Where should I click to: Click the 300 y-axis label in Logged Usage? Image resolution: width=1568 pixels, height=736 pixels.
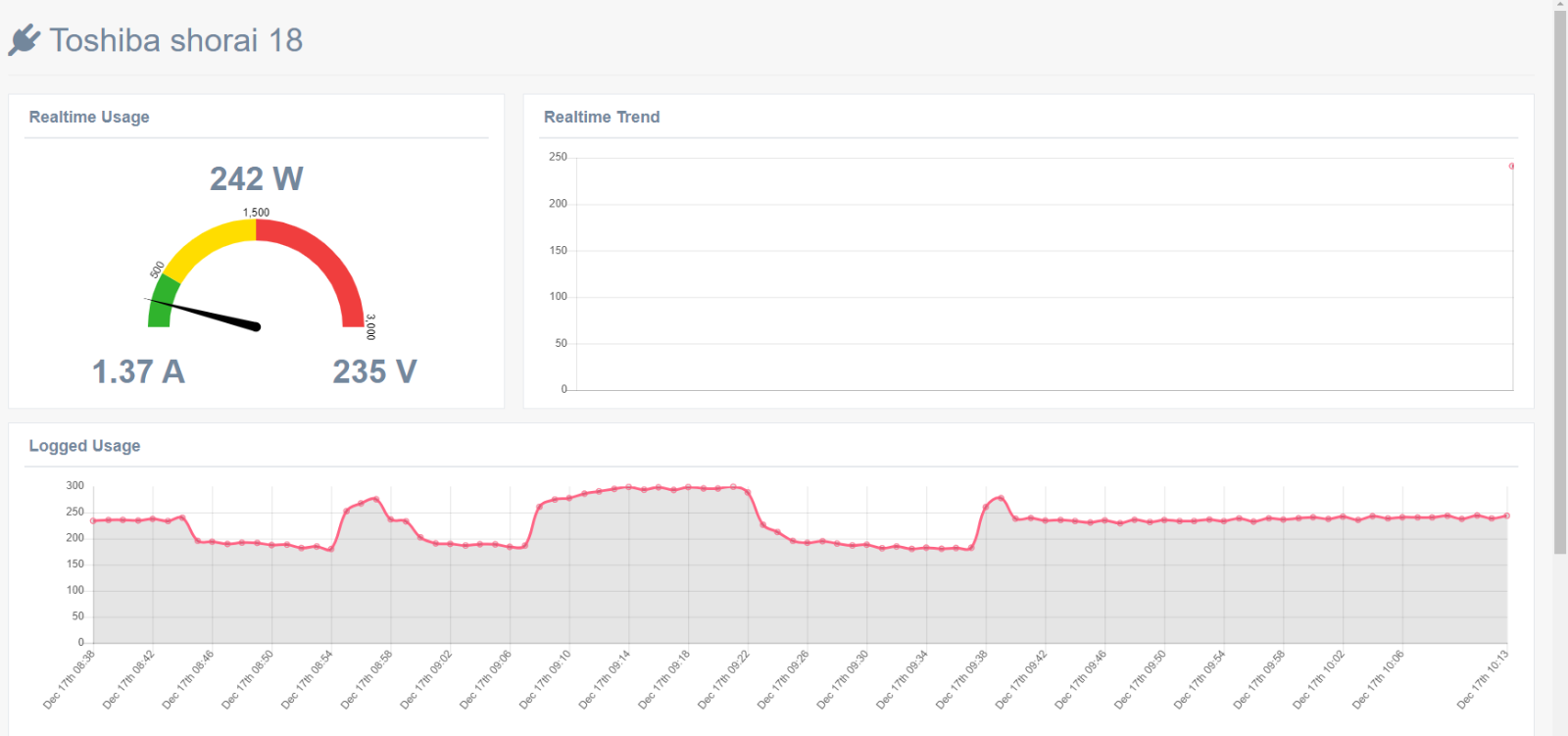tap(75, 485)
